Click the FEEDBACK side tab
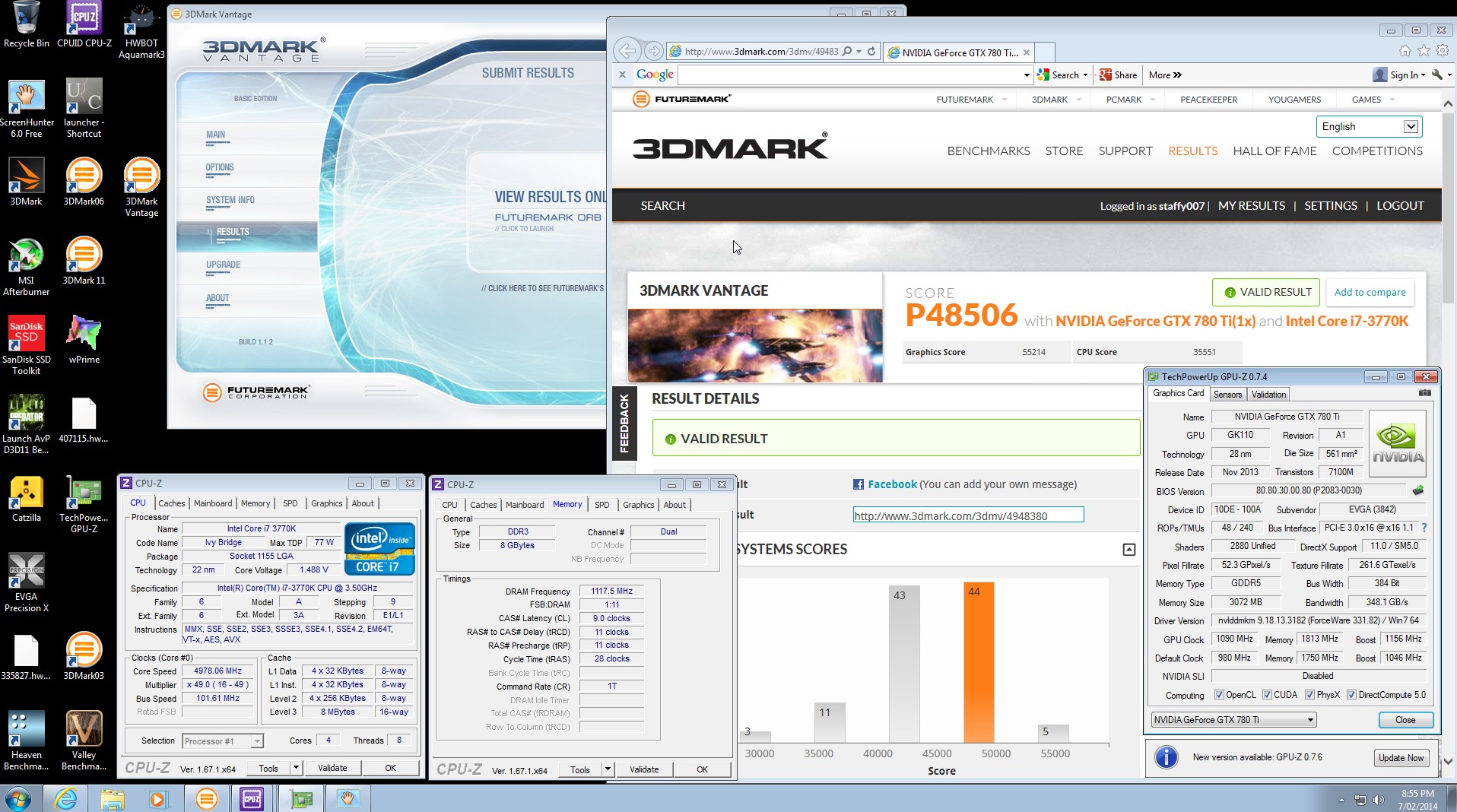 [x=624, y=423]
